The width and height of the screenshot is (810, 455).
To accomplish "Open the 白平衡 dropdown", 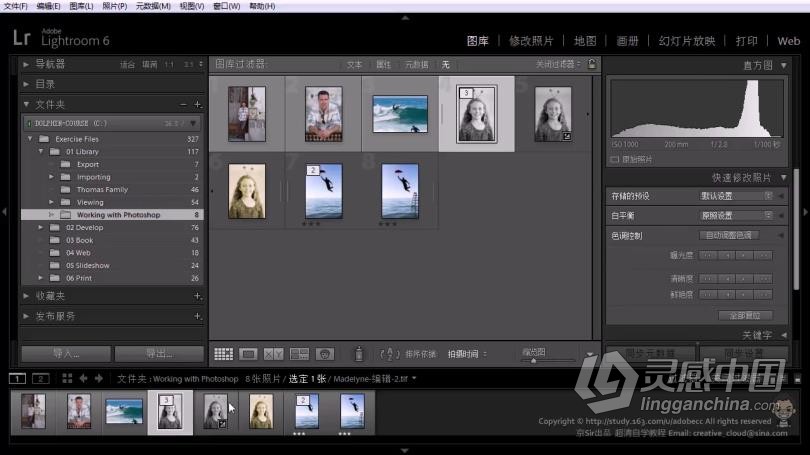I will (x=736, y=215).
